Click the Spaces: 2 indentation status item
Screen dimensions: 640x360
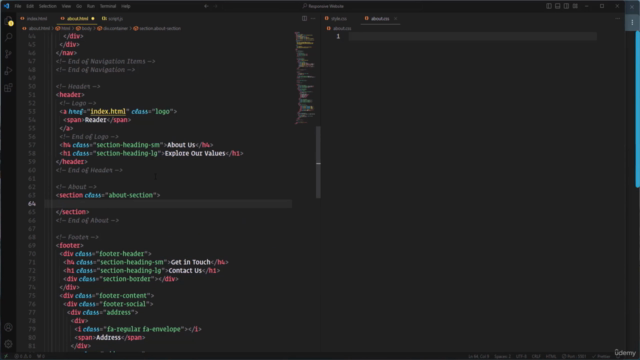(502, 356)
